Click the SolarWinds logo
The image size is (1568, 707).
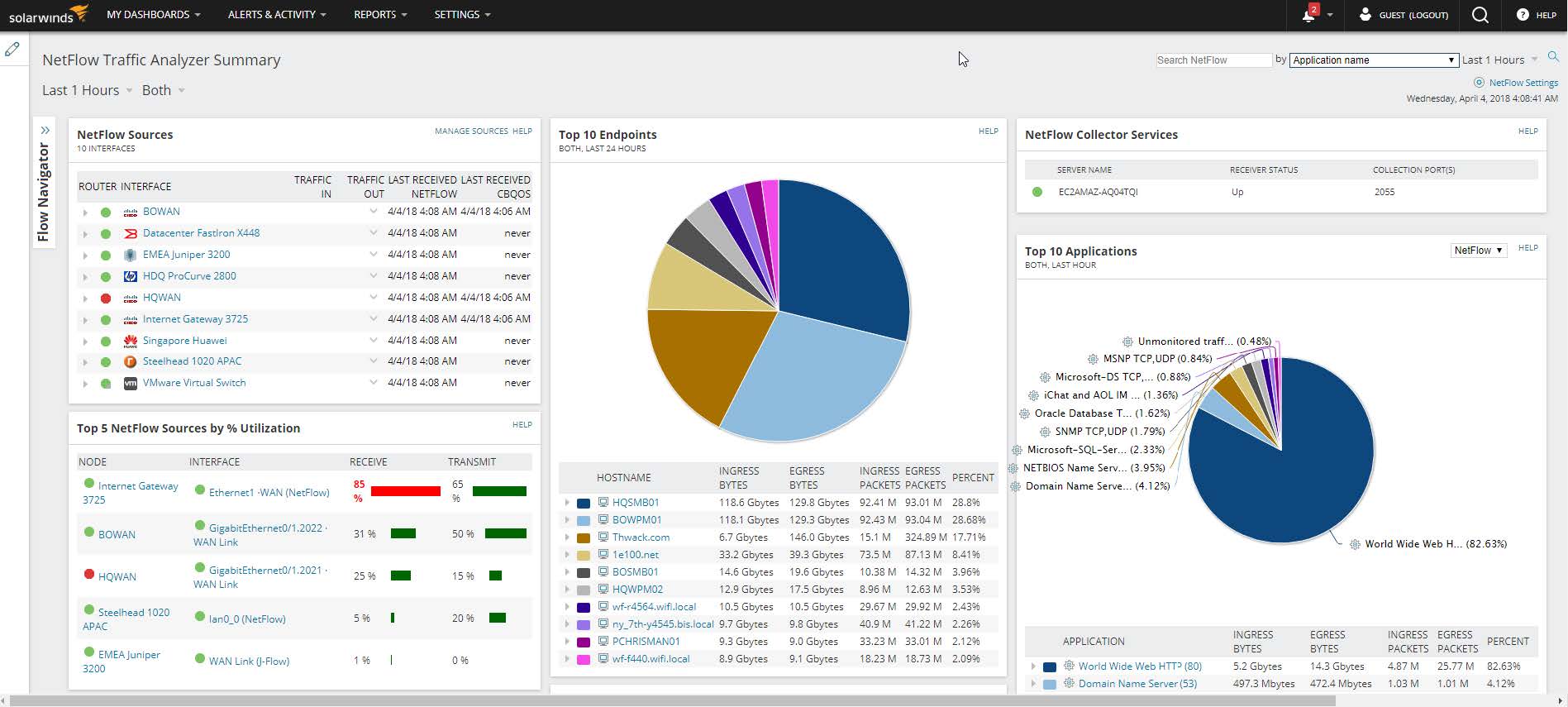pyautogui.click(x=48, y=14)
